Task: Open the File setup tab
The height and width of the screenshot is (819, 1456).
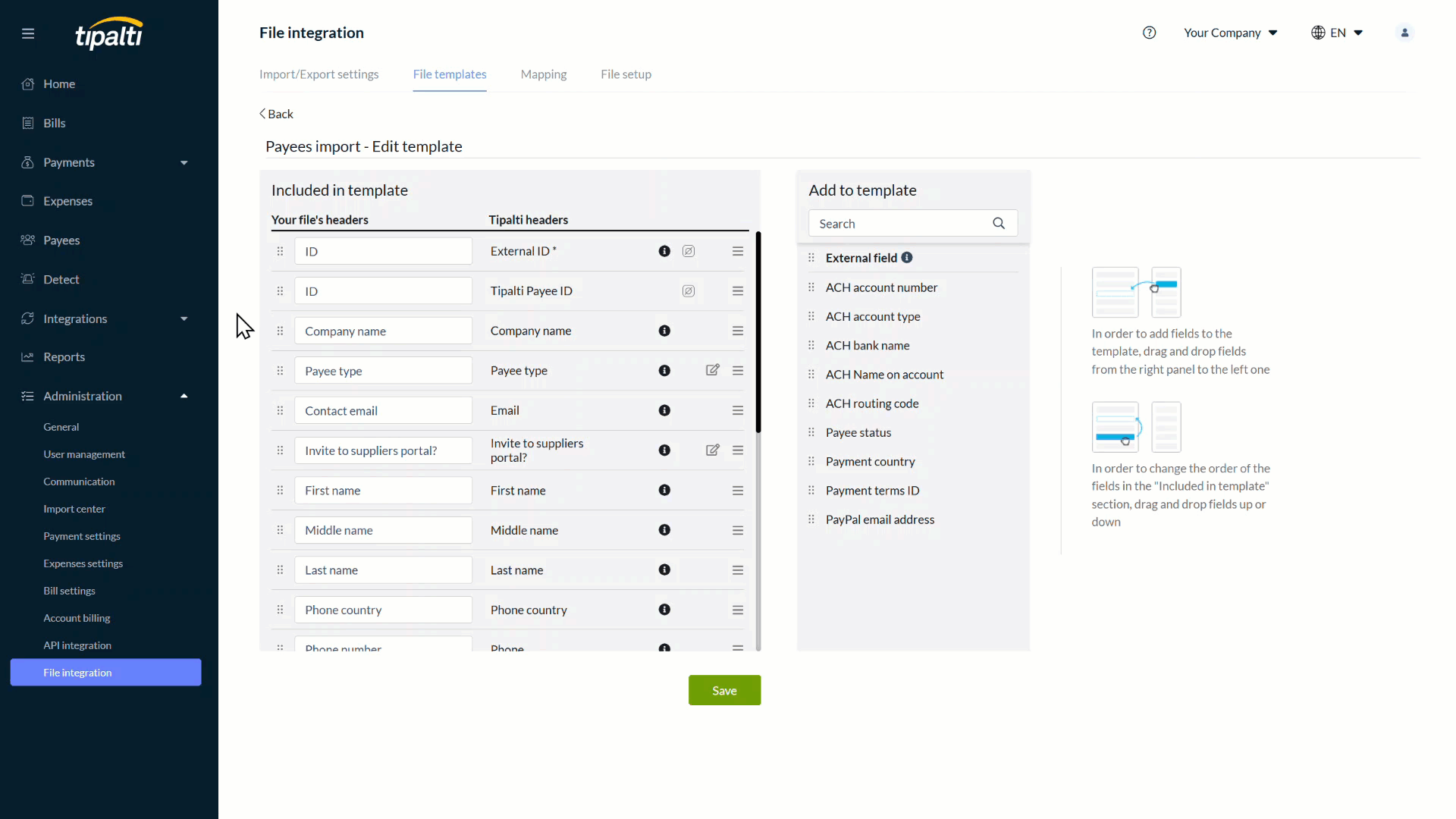Action: click(x=626, y=74)
